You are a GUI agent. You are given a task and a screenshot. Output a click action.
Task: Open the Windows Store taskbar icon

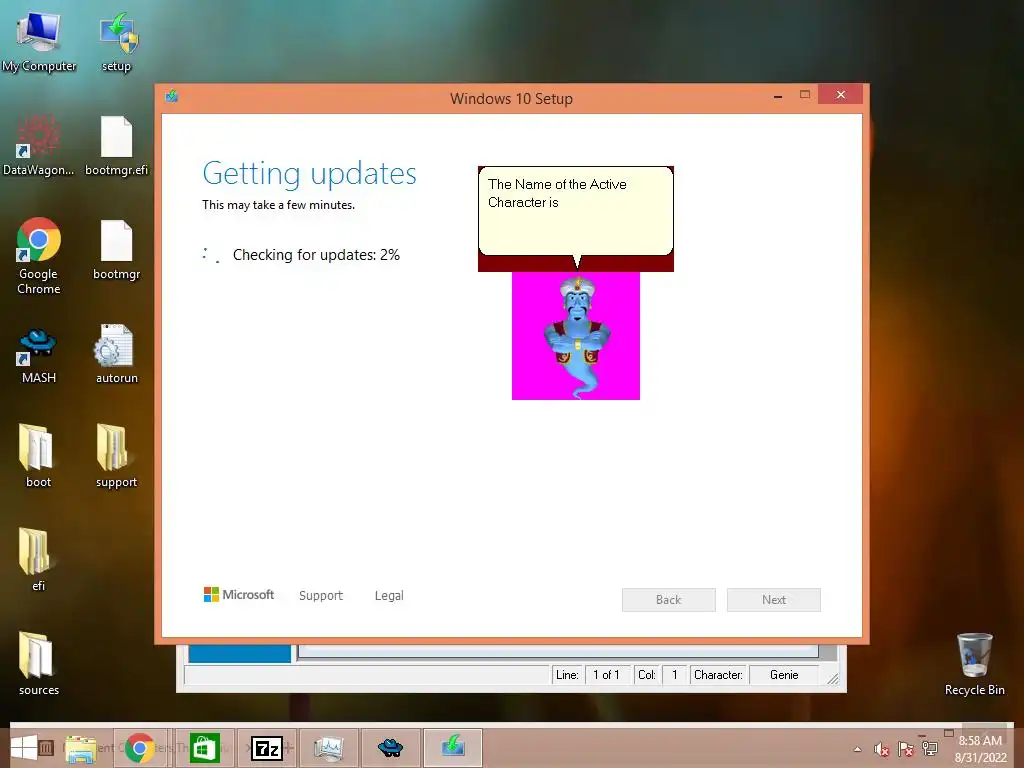pos(204,748)
